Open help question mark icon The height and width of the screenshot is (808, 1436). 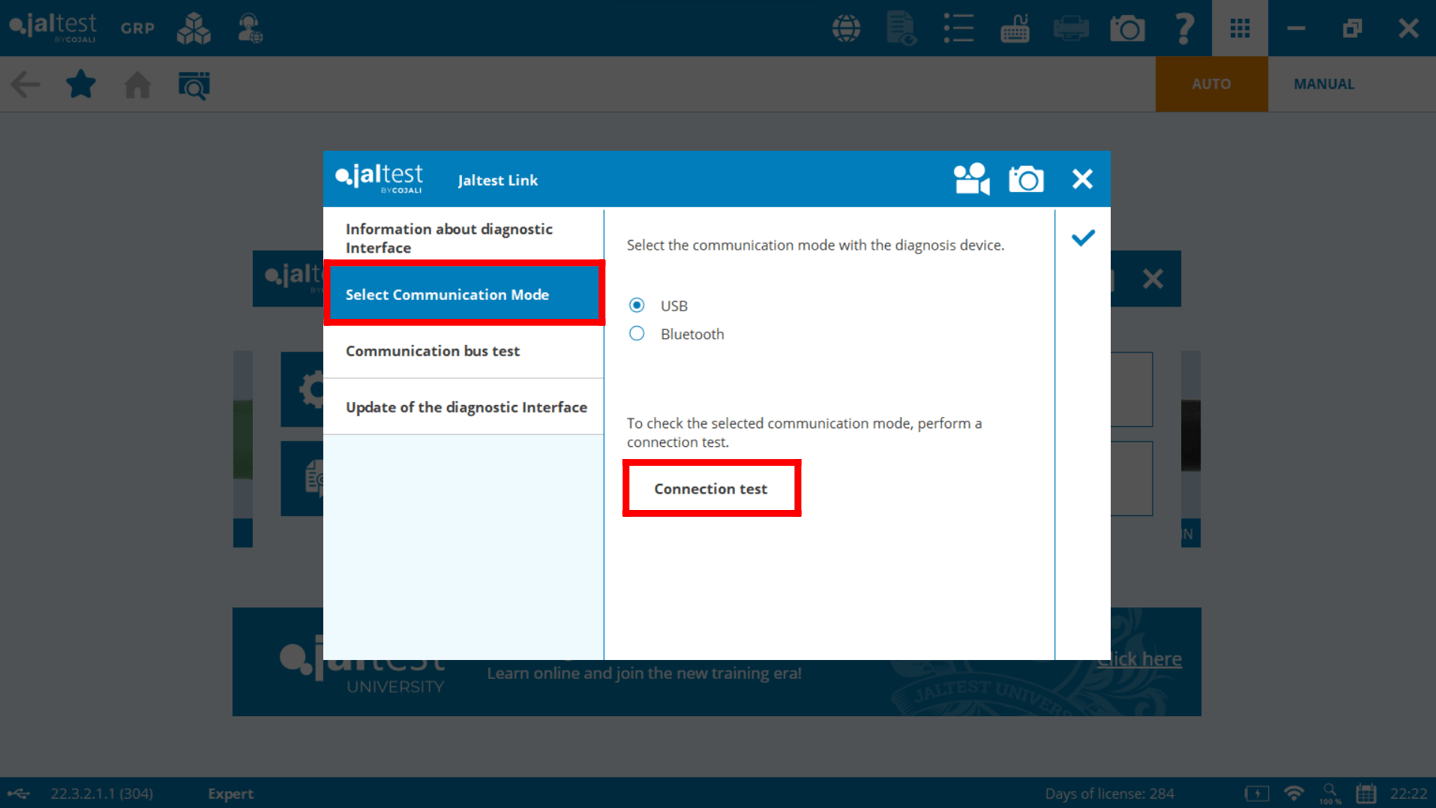click(x=1184, y=28)
